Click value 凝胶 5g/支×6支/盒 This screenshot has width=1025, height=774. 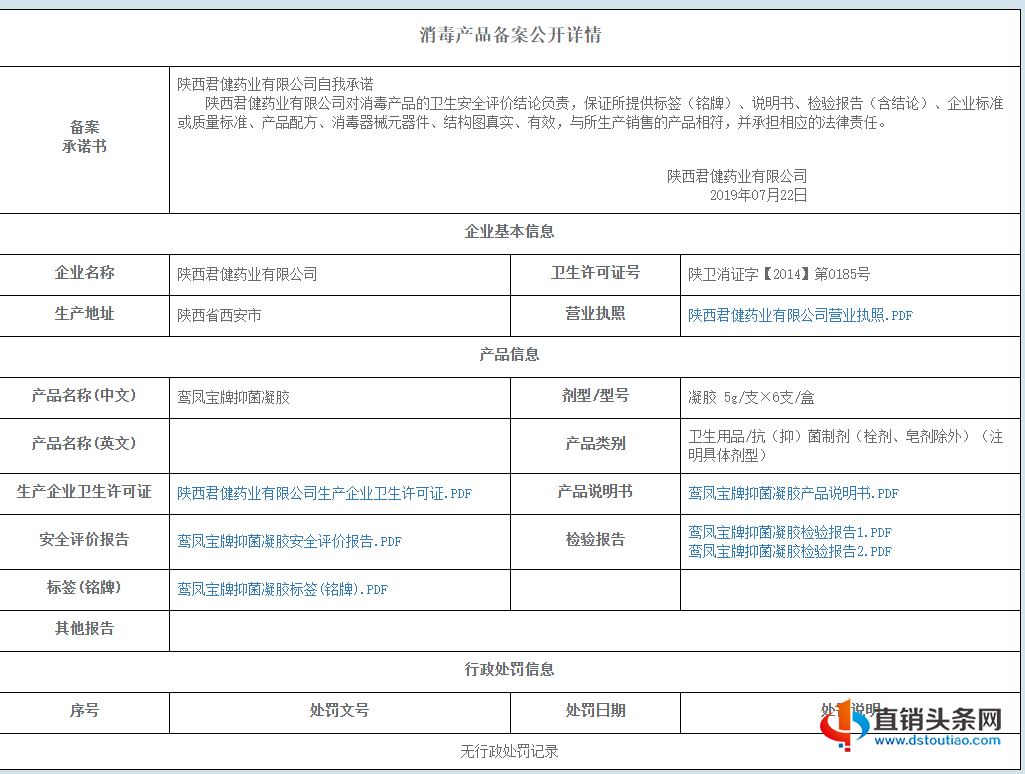coord(751,397)
